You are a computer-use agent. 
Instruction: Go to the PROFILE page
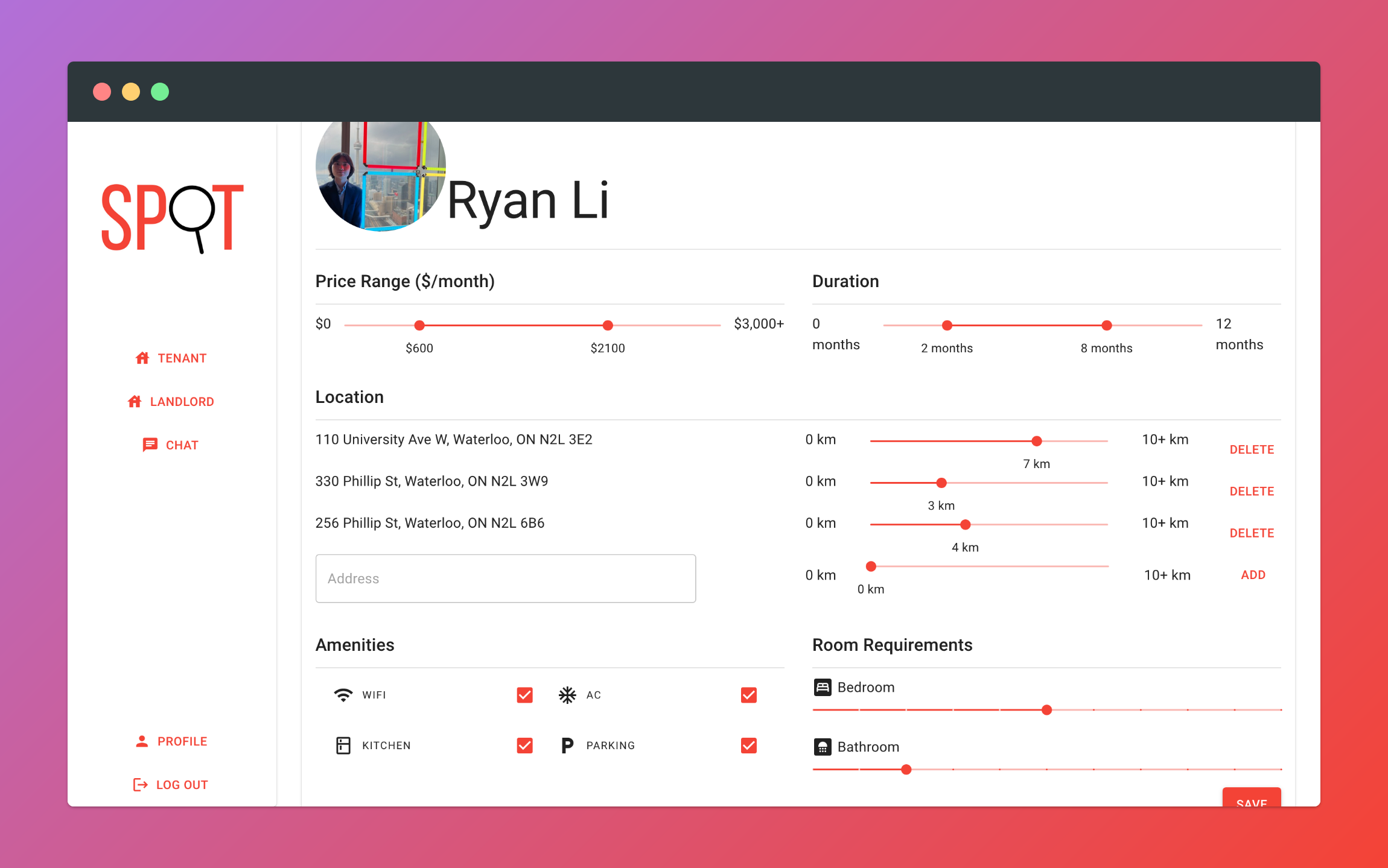point(182,741)
